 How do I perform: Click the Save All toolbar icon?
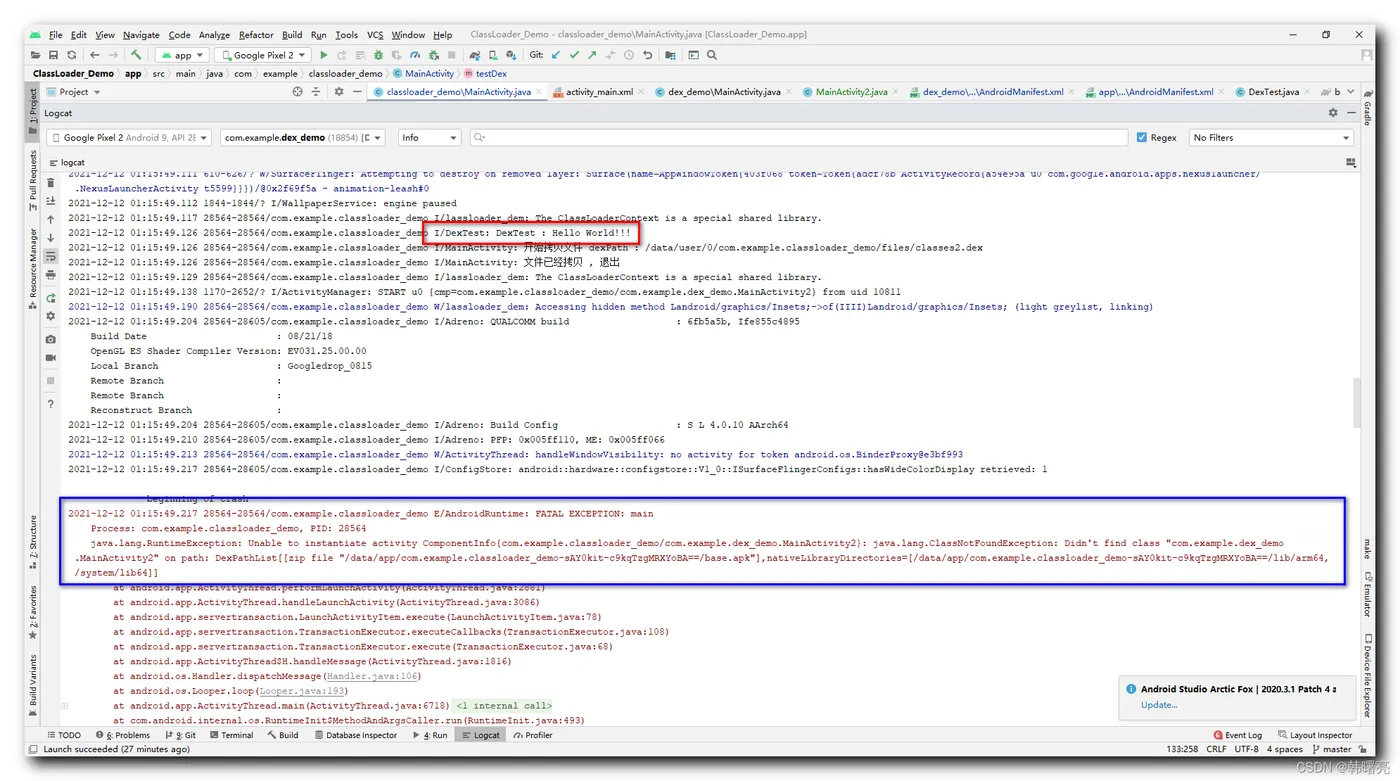[x=54, y=55]
